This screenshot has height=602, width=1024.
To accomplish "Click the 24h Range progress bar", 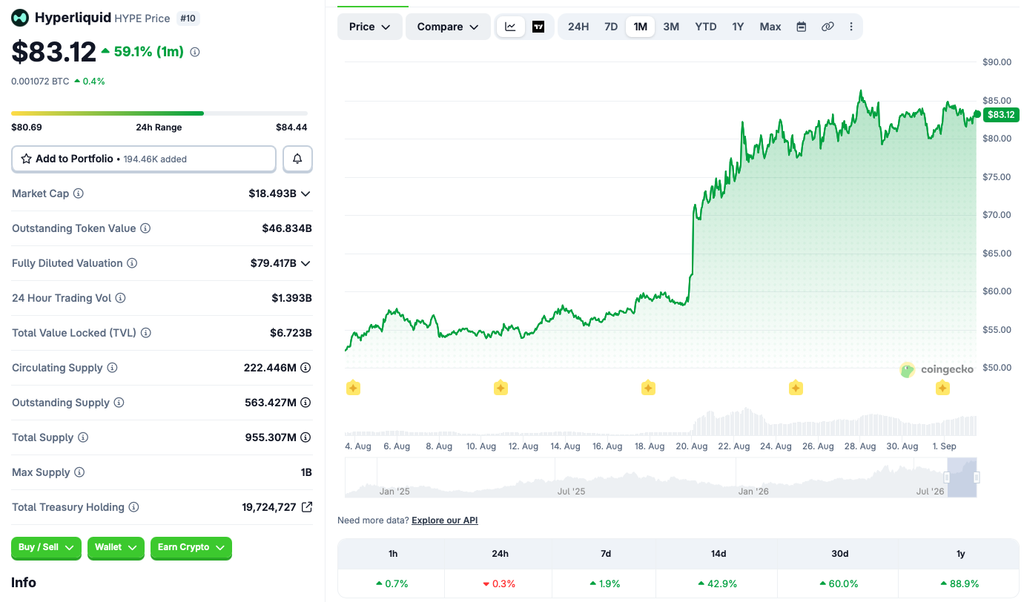I will pos(159,114).
